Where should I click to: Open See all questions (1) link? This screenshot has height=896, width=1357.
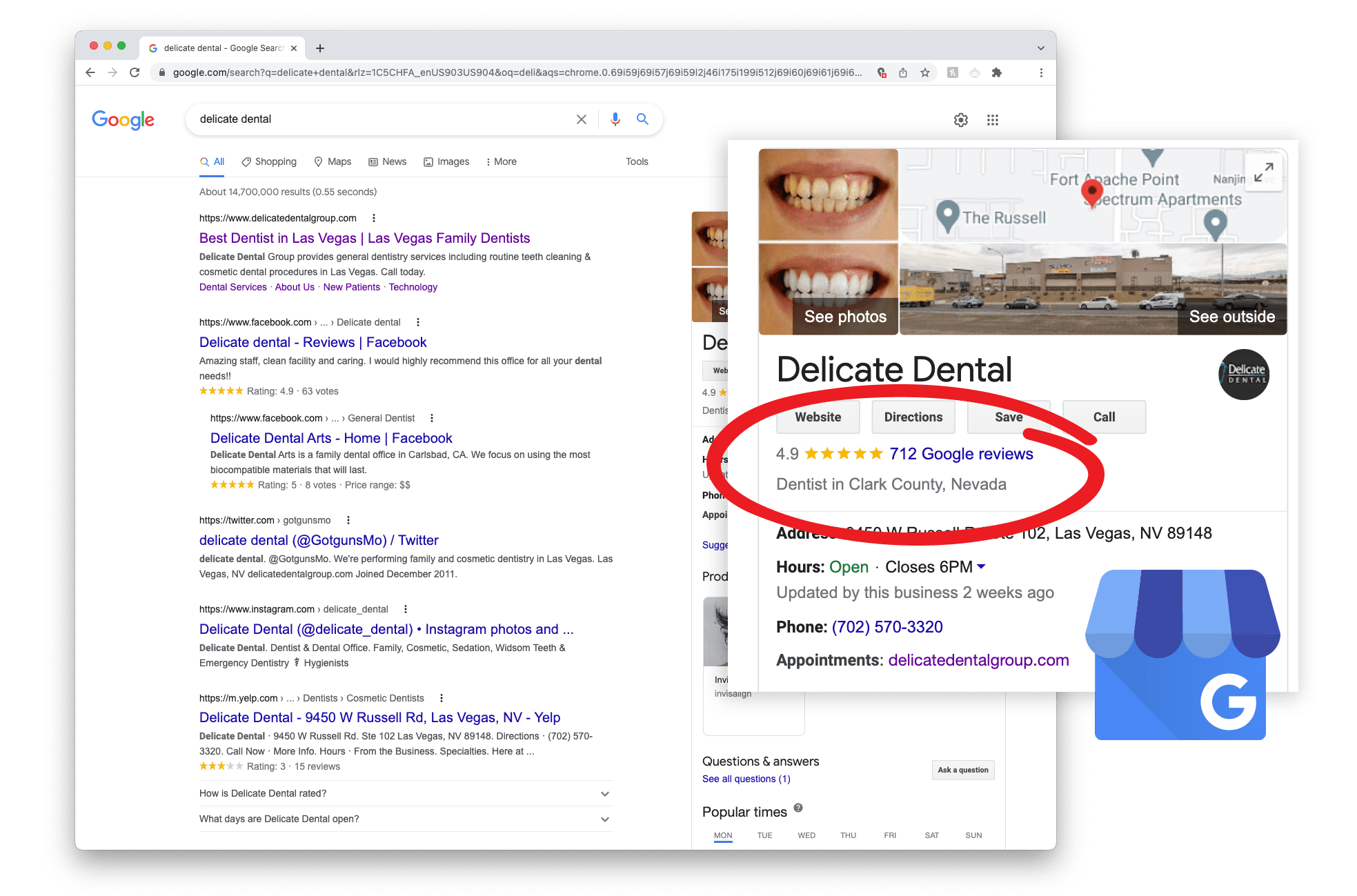tap(746, 779)
